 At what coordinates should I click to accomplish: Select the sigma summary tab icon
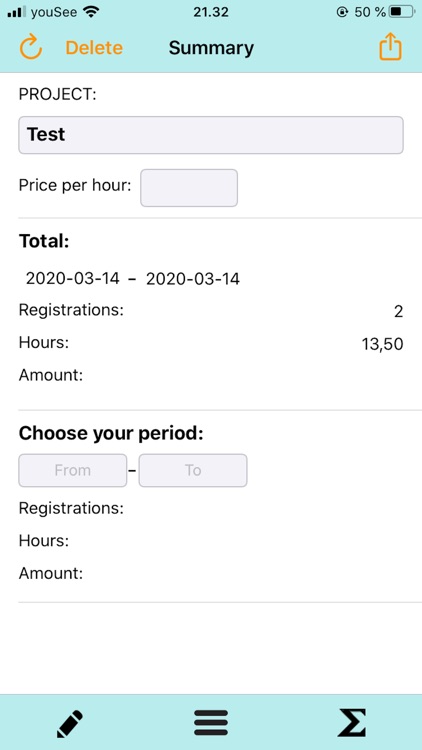coord(352,723)
